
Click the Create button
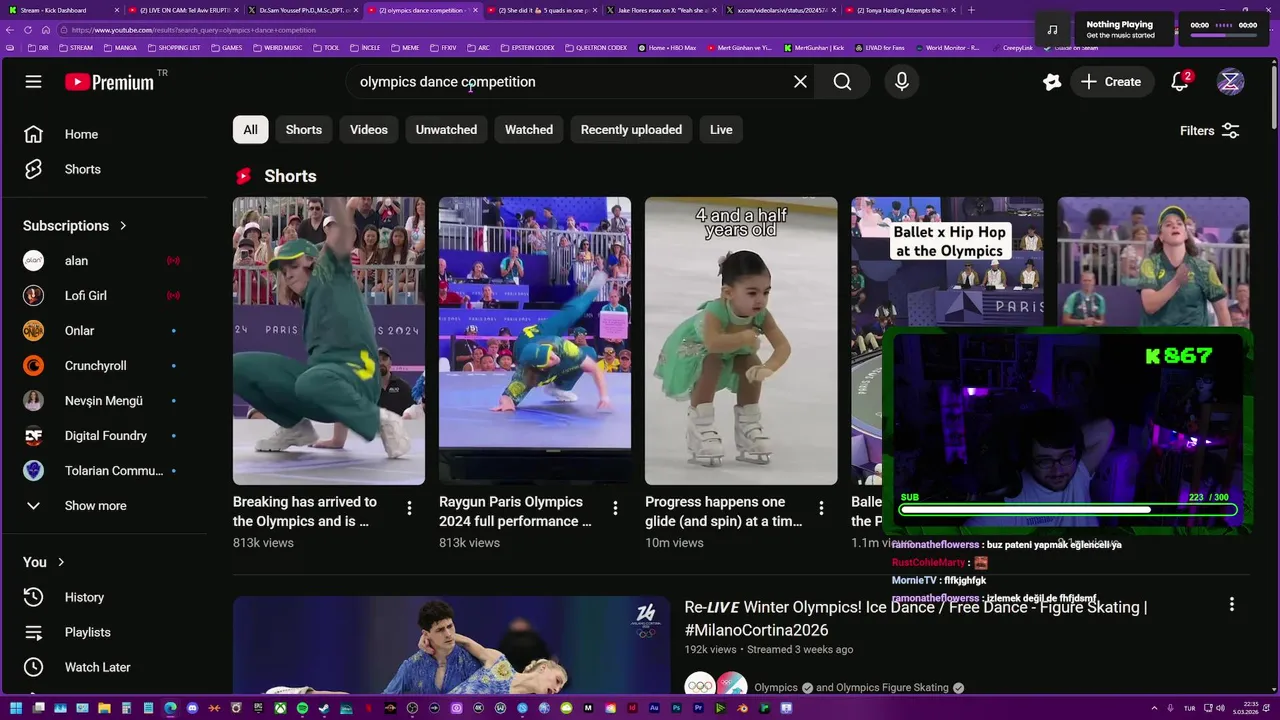(x=1112, y=82)
